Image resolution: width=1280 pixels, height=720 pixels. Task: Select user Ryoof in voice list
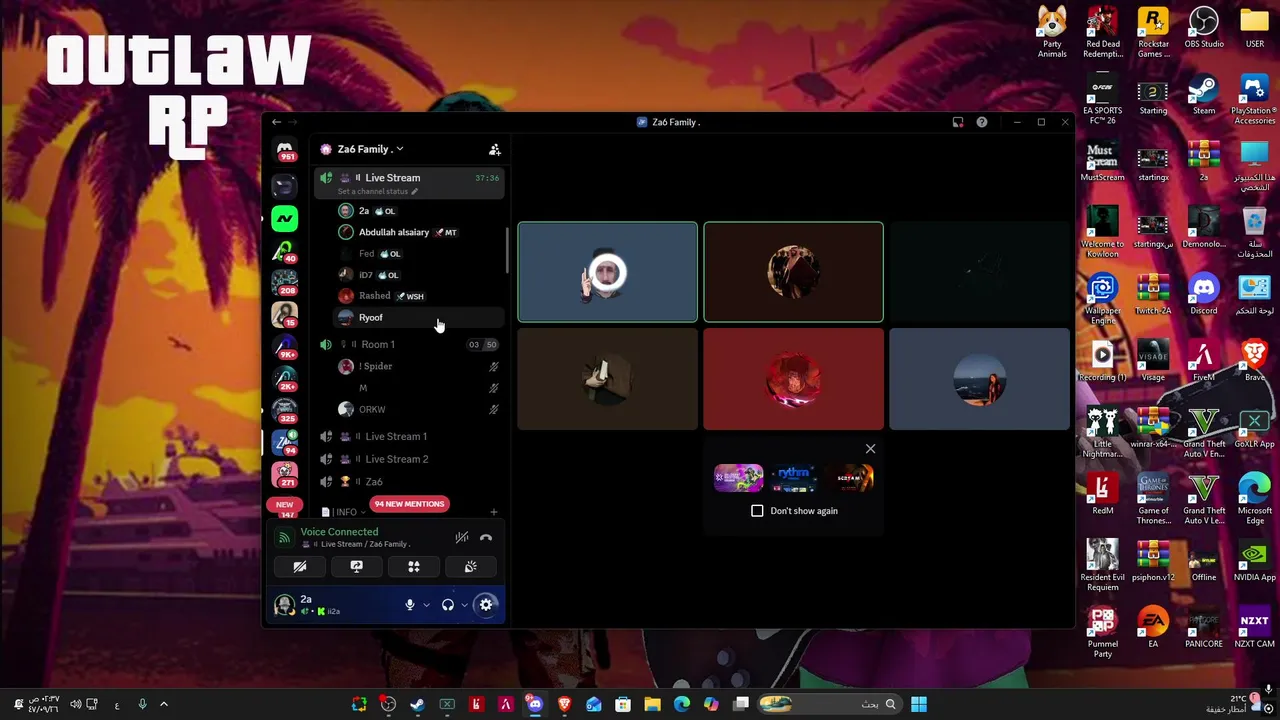(x=418, y=317)
